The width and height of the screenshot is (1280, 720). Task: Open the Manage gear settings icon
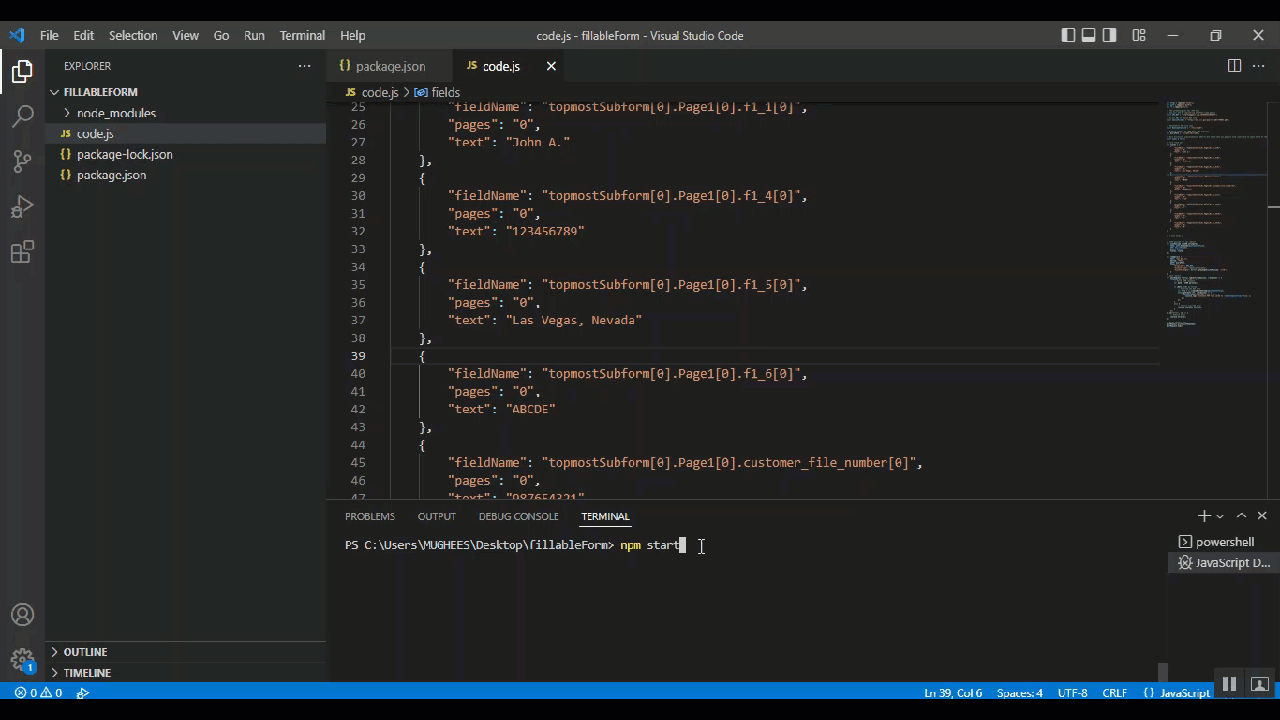click(x=22, y=660)
